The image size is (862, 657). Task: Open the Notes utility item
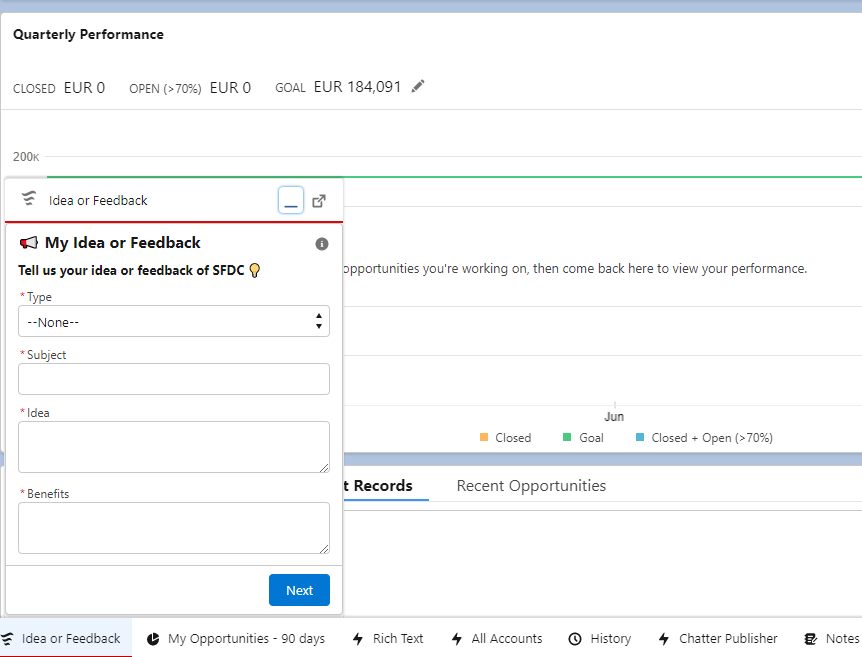(831, 639)
